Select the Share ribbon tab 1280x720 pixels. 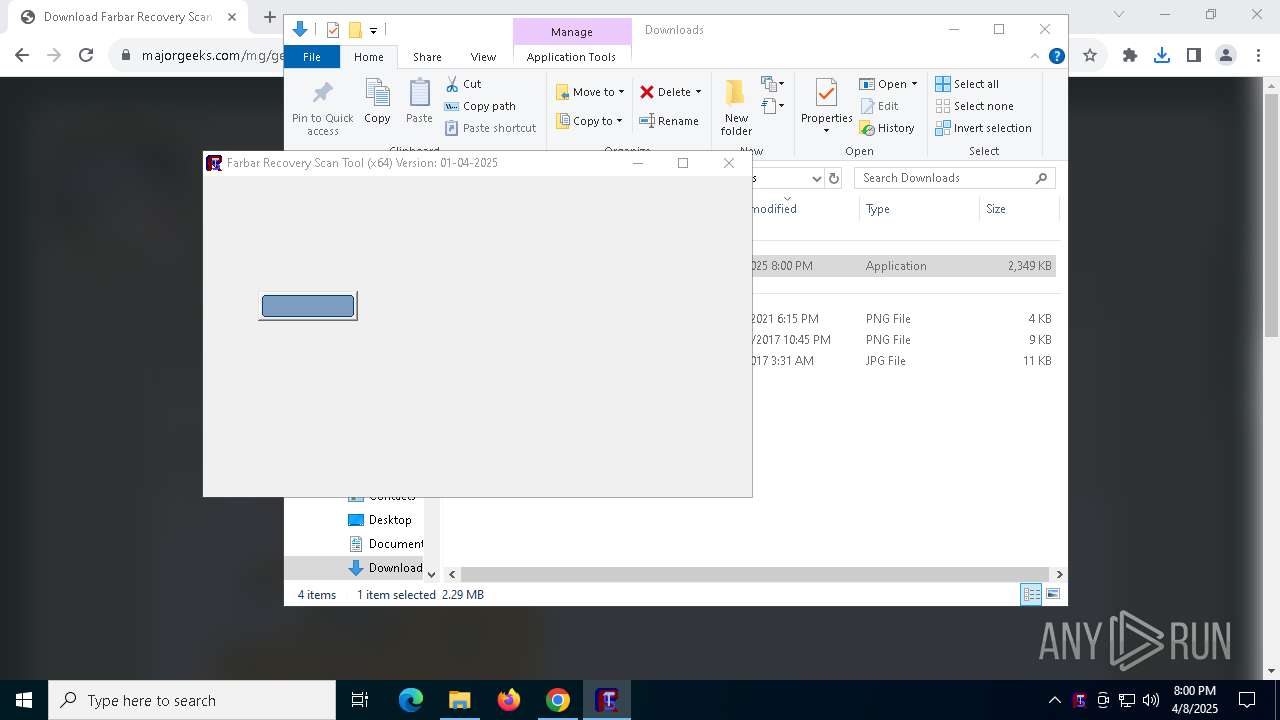pos(427,57)
